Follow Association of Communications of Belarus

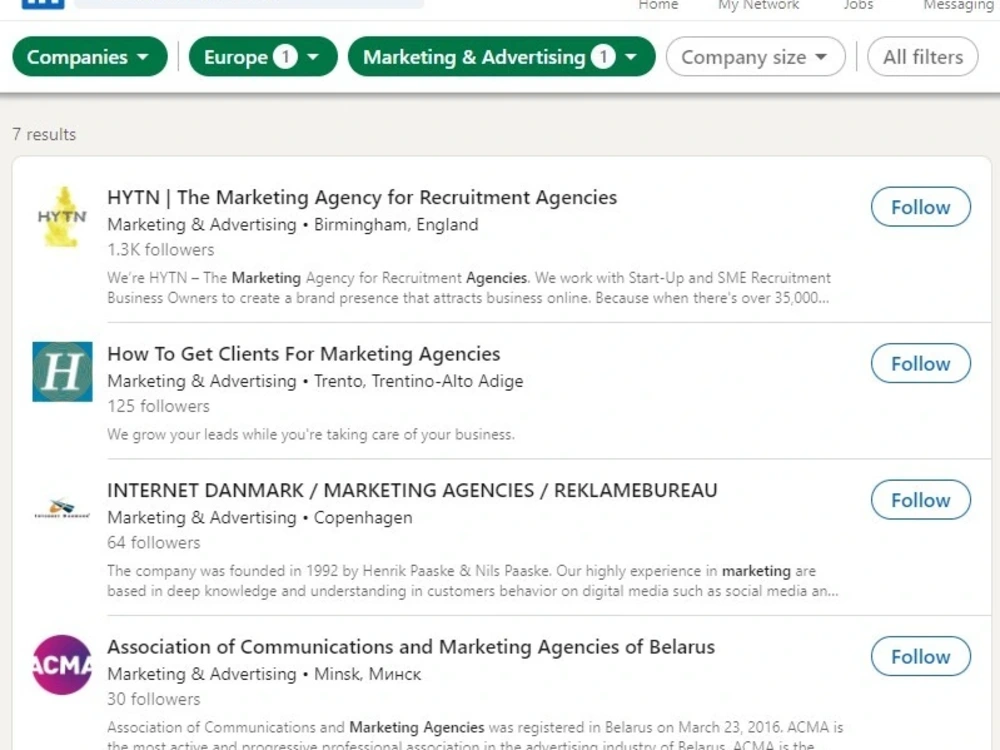pyautogui.click(x=920, y=656)
